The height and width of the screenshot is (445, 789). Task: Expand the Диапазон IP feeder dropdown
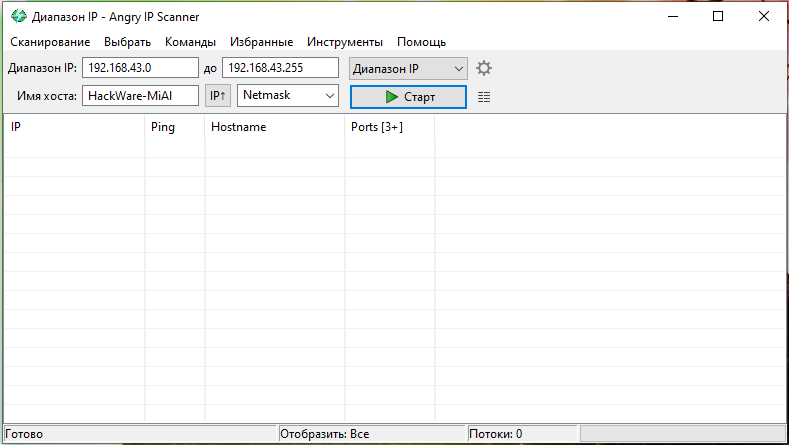[x=408, y=68]
